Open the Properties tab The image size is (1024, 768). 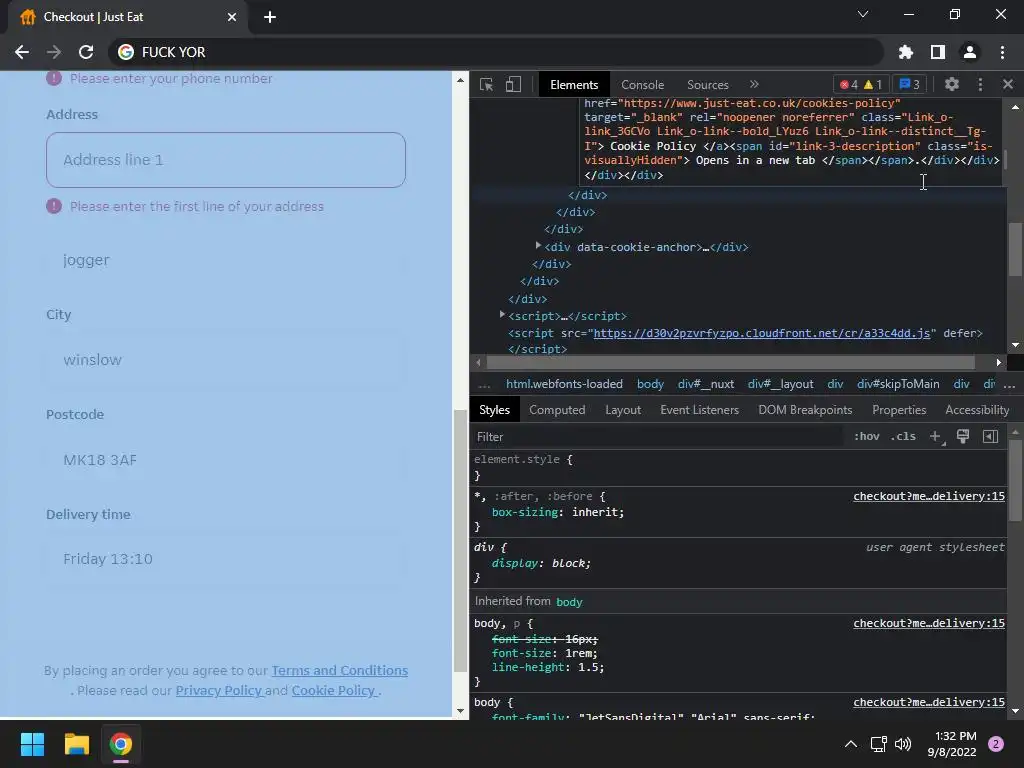click(x=899, y=410)
